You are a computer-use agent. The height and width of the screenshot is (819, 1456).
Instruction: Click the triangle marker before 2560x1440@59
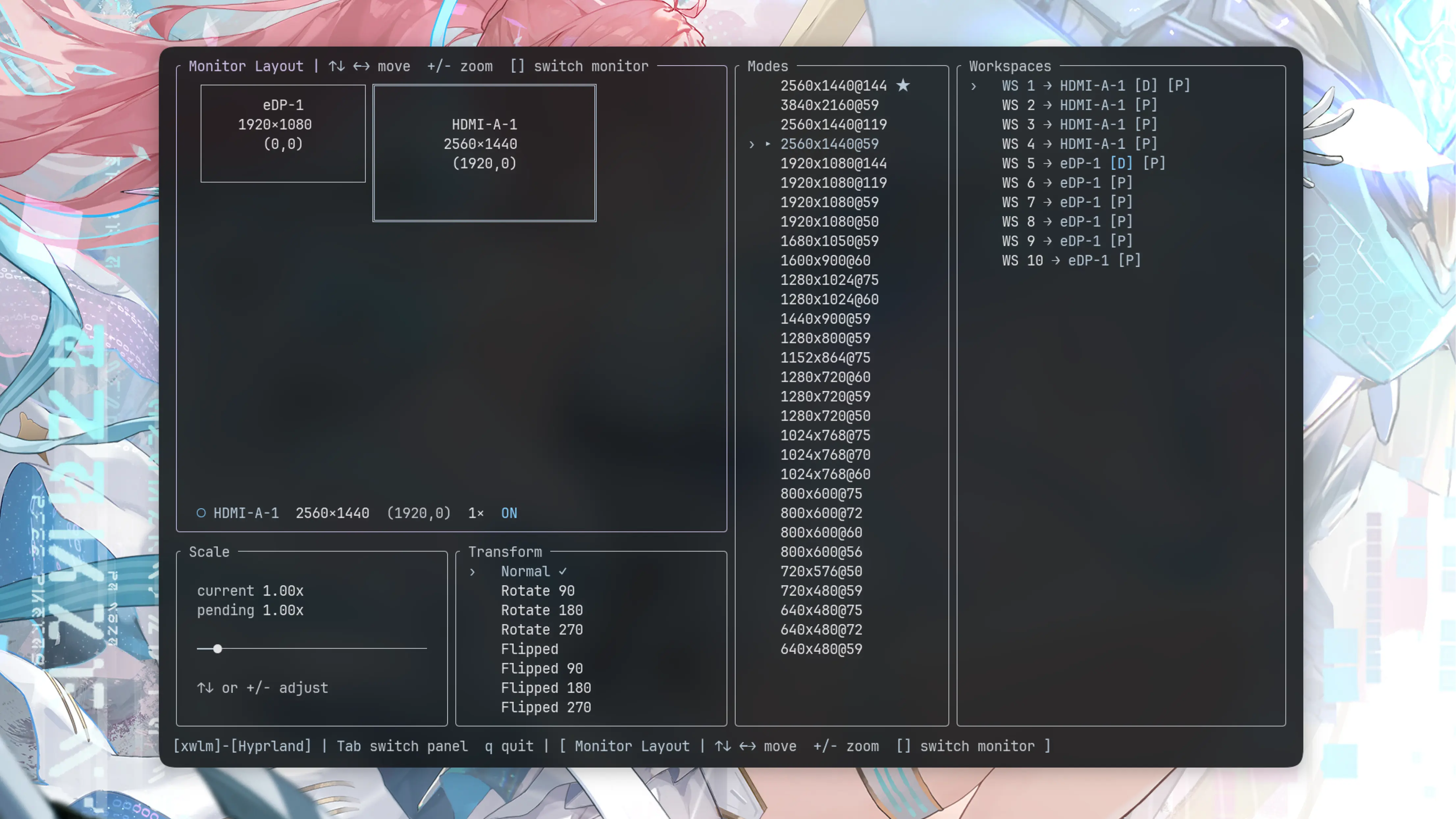click(x=768, y=144)
